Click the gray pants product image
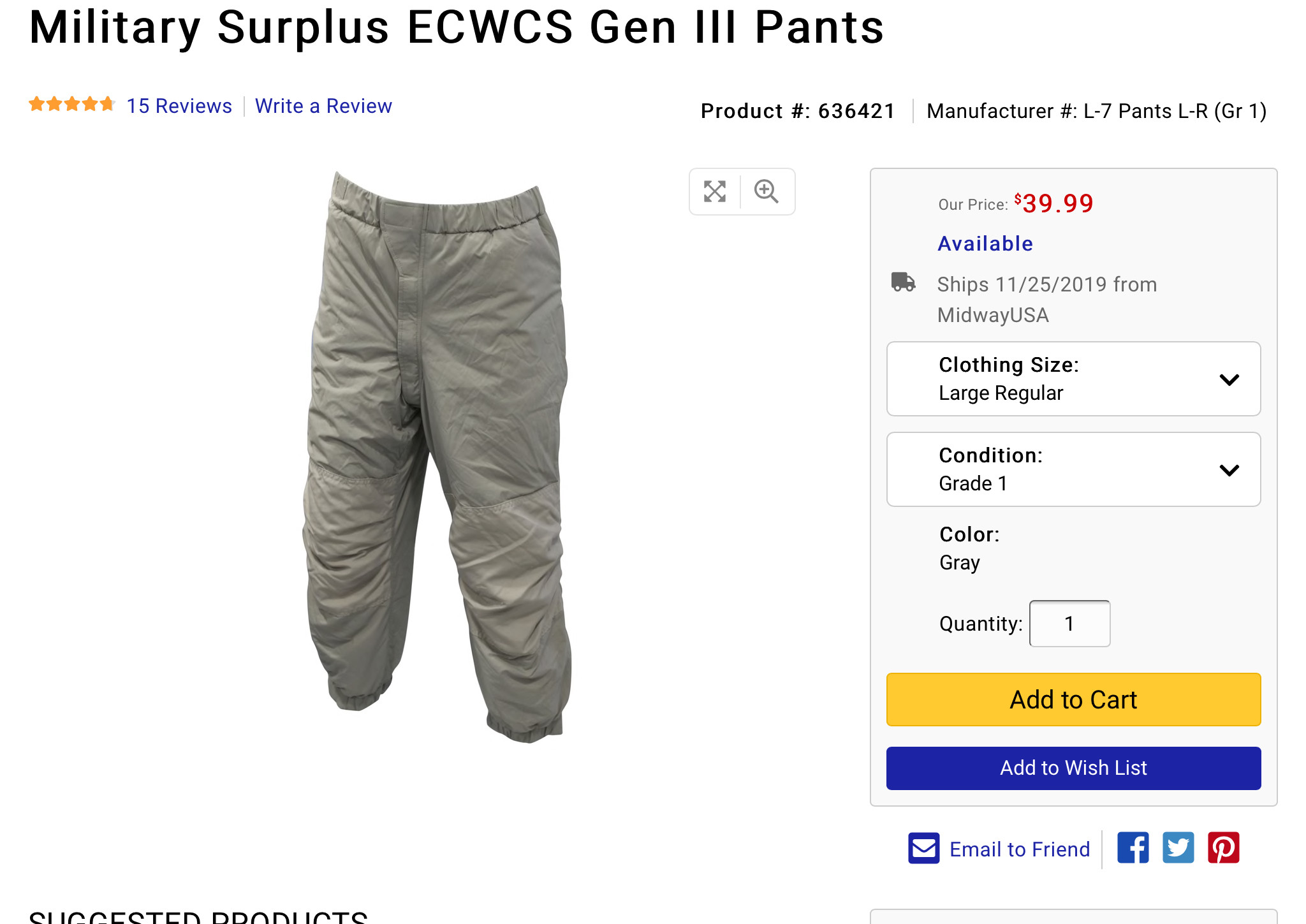The height and width of the screenshot is (924, 1306). pyautogui.click(x=437, y=457)
